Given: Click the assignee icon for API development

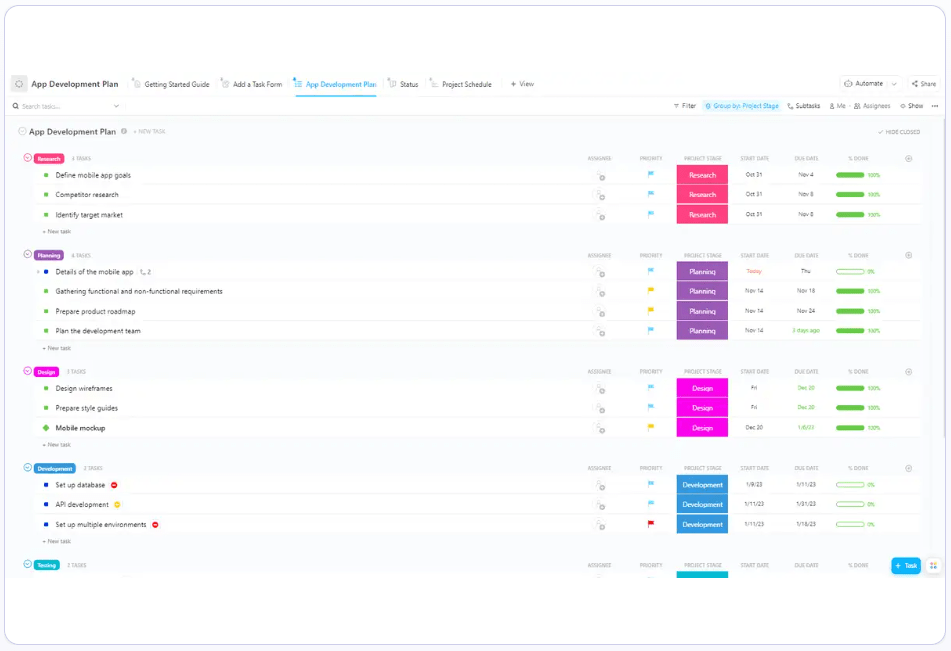Looking at the screenshot, I should 600,505.
